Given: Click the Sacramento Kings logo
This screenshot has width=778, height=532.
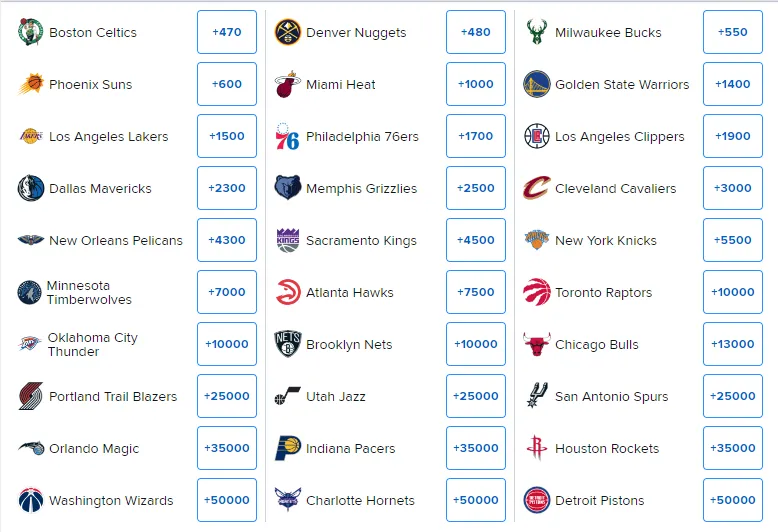Looking at the screenshot, I should (x=288, y=240).
